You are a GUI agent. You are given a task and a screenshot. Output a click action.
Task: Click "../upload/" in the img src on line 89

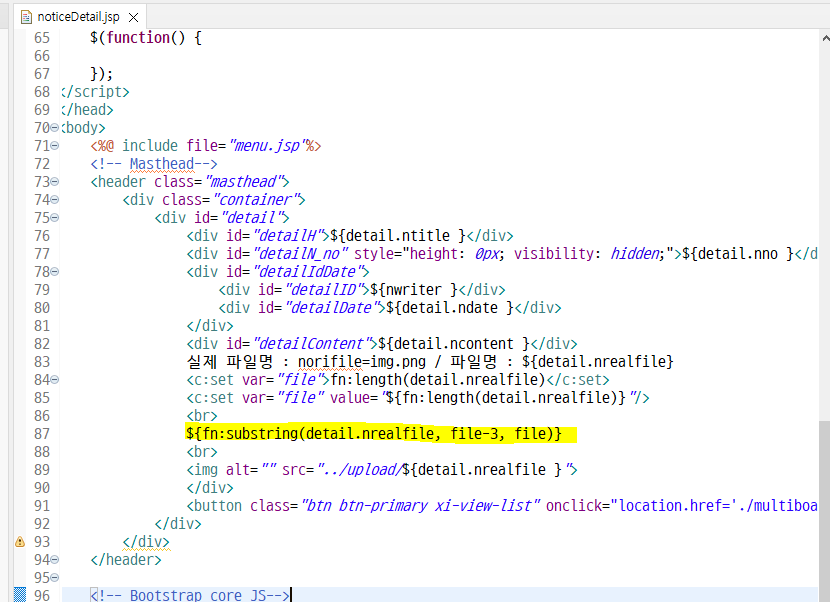pos(359,470)
